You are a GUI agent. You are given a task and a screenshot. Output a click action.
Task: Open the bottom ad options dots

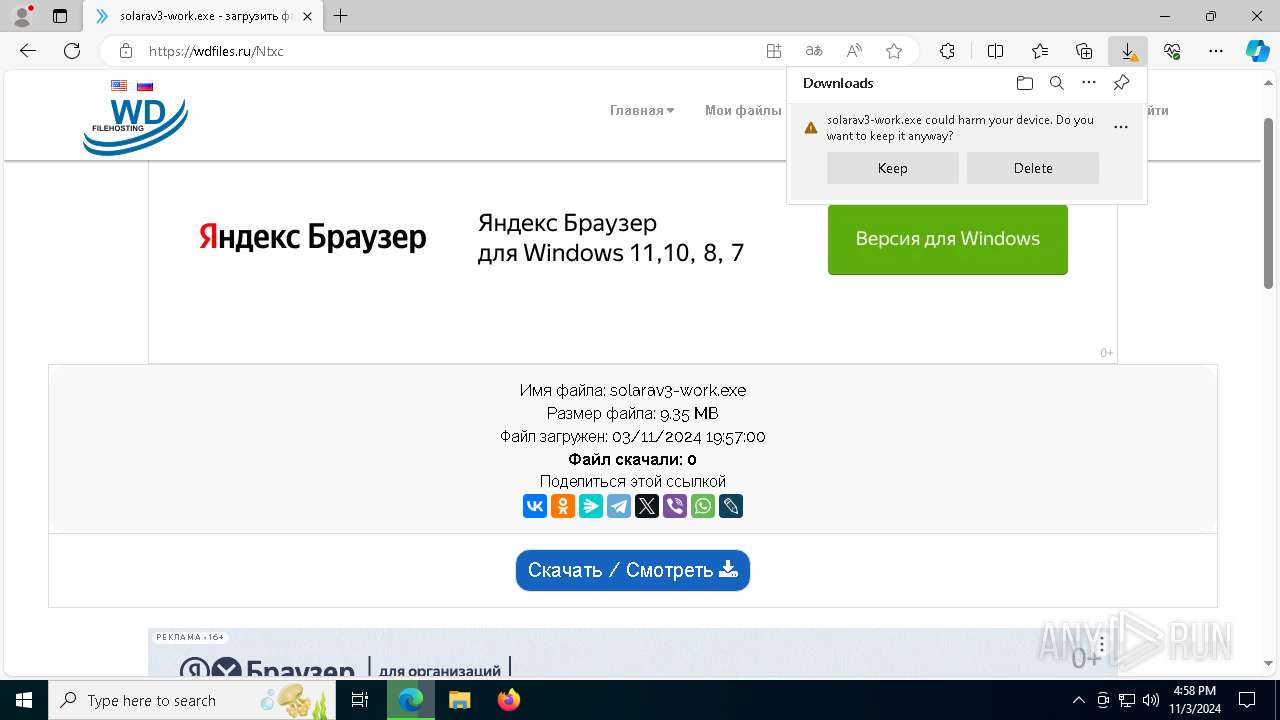tap(1102, 645)
